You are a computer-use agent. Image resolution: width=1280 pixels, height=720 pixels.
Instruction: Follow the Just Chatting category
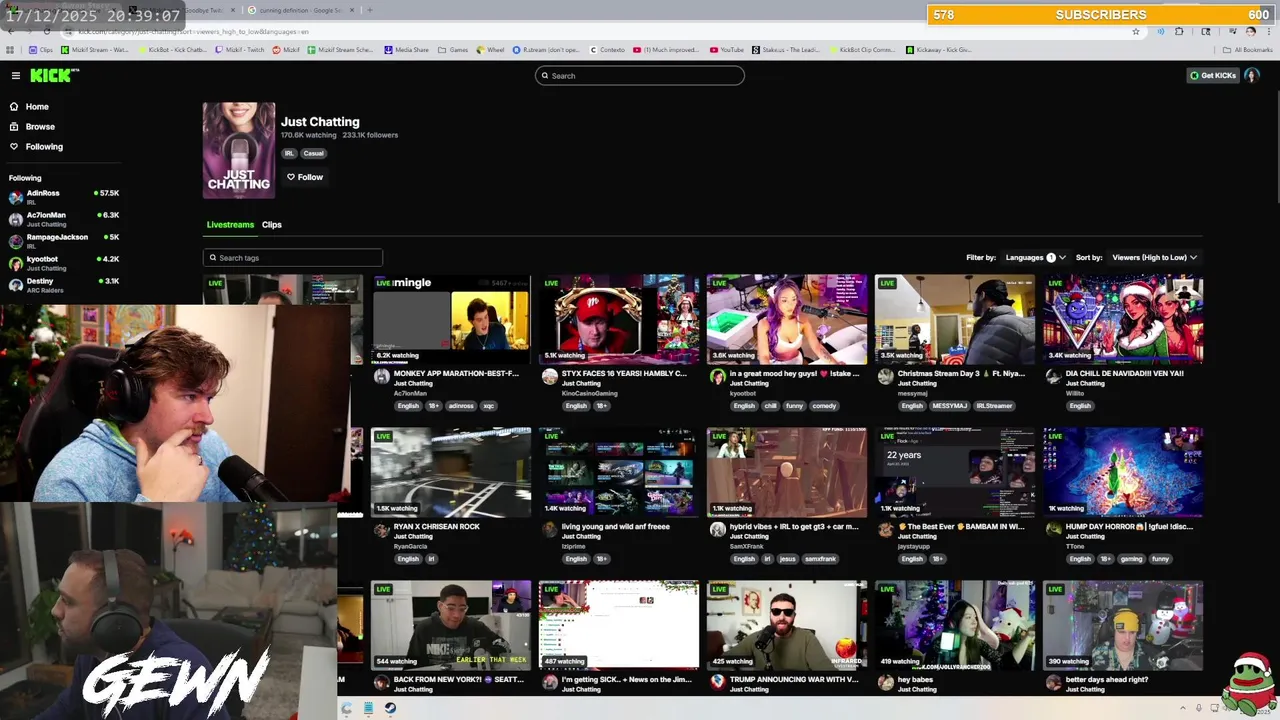(305, 177)
